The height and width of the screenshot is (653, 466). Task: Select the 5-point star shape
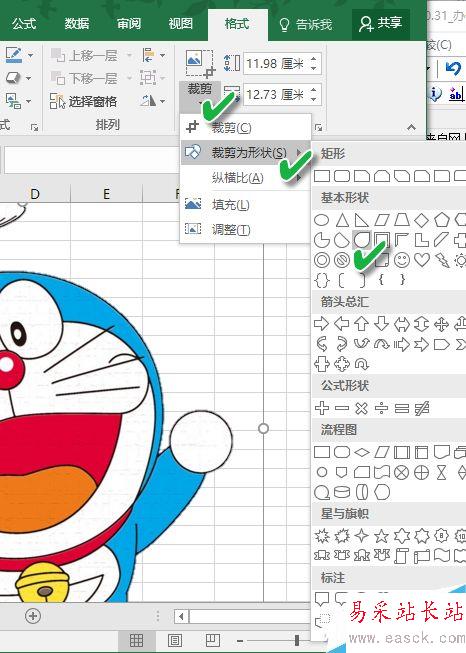(381, 536)
